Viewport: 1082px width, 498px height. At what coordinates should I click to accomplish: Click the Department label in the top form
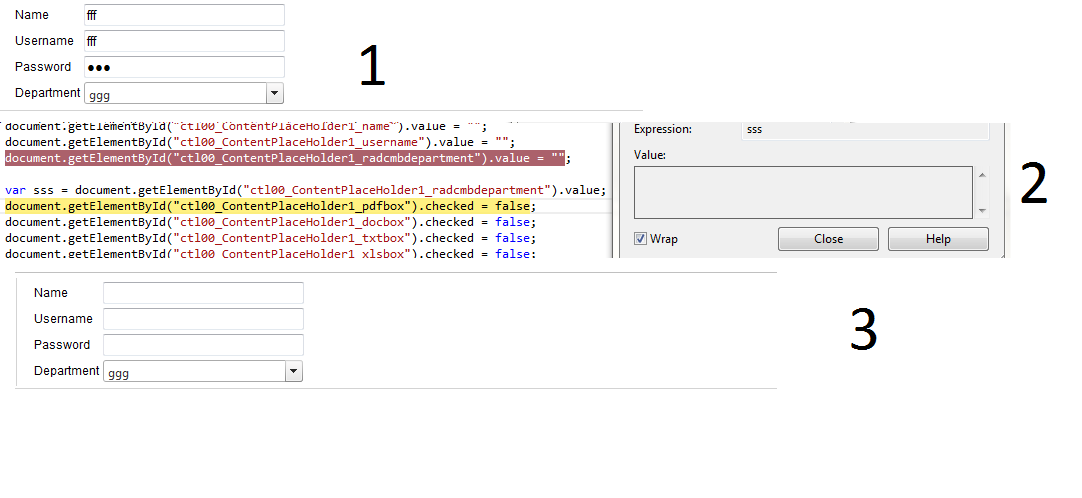48,92
